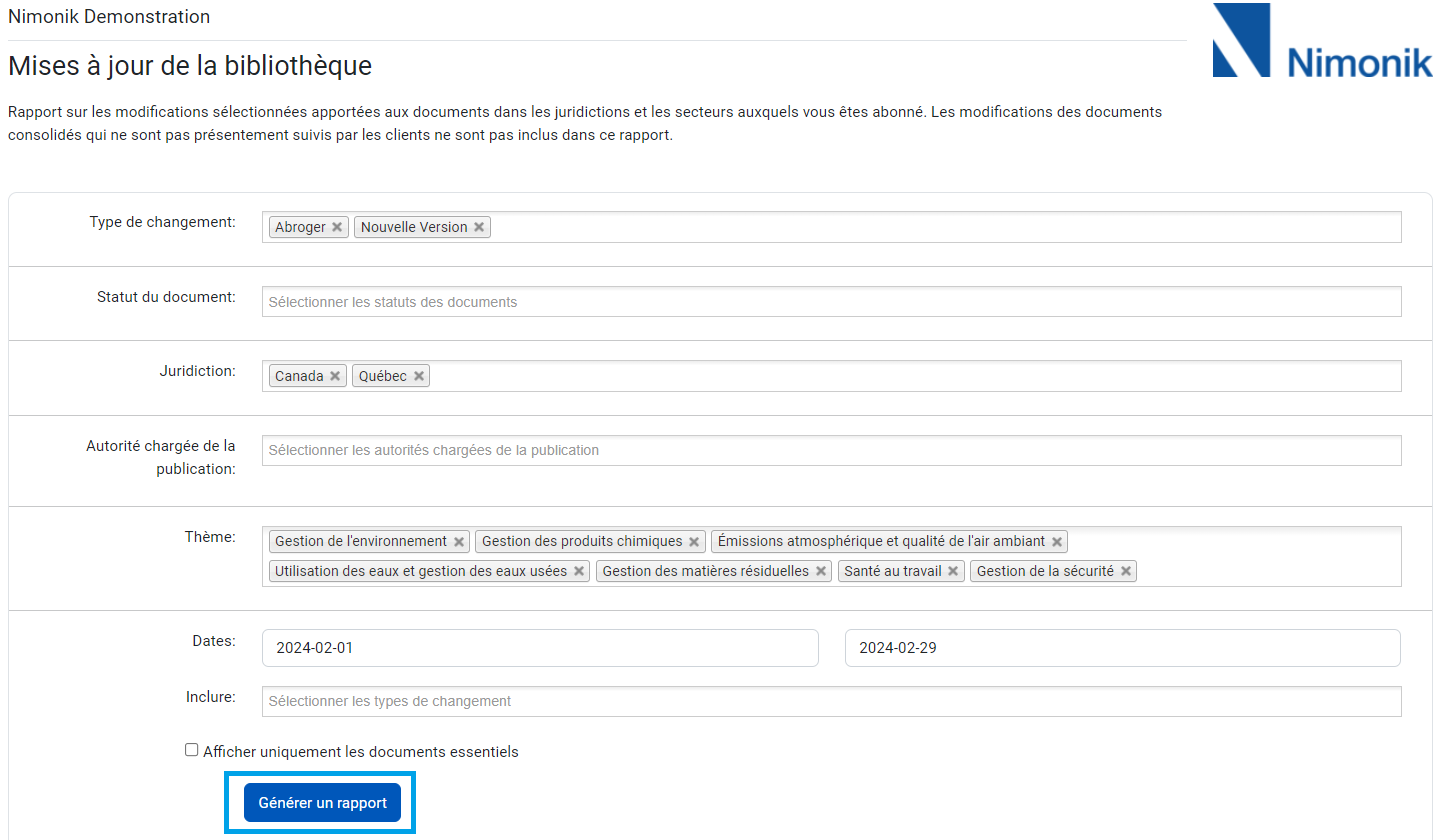The width and height of the screenshot is (1454, 840).
Task: Click the Dates label
Action: click(x=214, y=641)
